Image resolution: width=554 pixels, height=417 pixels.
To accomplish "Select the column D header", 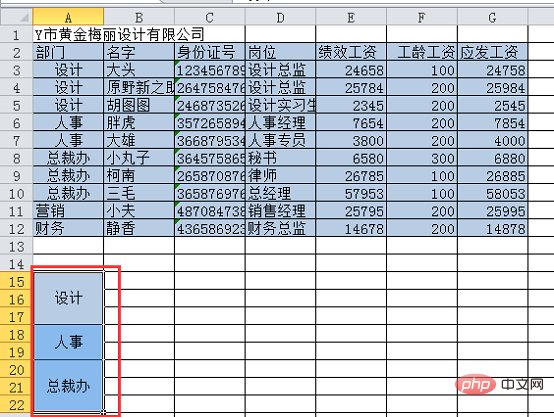I will pyautogui.click(x=280, y=17).
